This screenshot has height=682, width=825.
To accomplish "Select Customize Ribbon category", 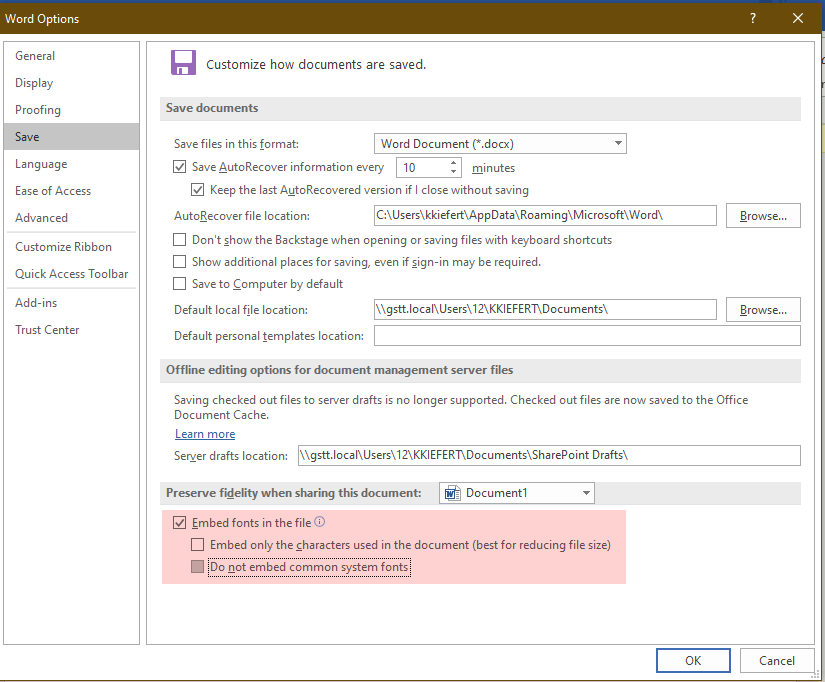I will pos(72,247).
